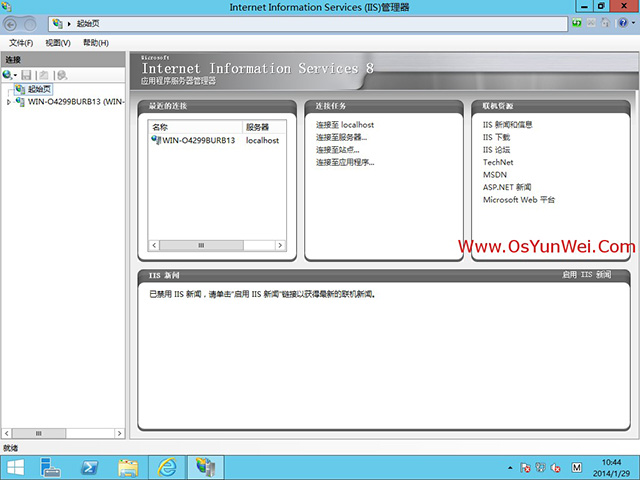Click the globe Create Connection icon
The height and width of the screenshot is (480, 640).
pos(7,75)
